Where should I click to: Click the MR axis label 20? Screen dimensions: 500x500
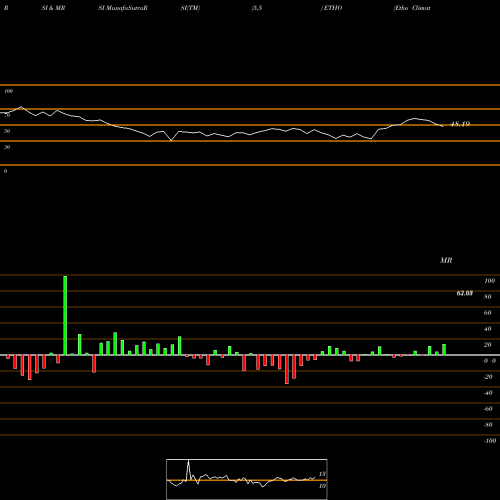point(488,345)
